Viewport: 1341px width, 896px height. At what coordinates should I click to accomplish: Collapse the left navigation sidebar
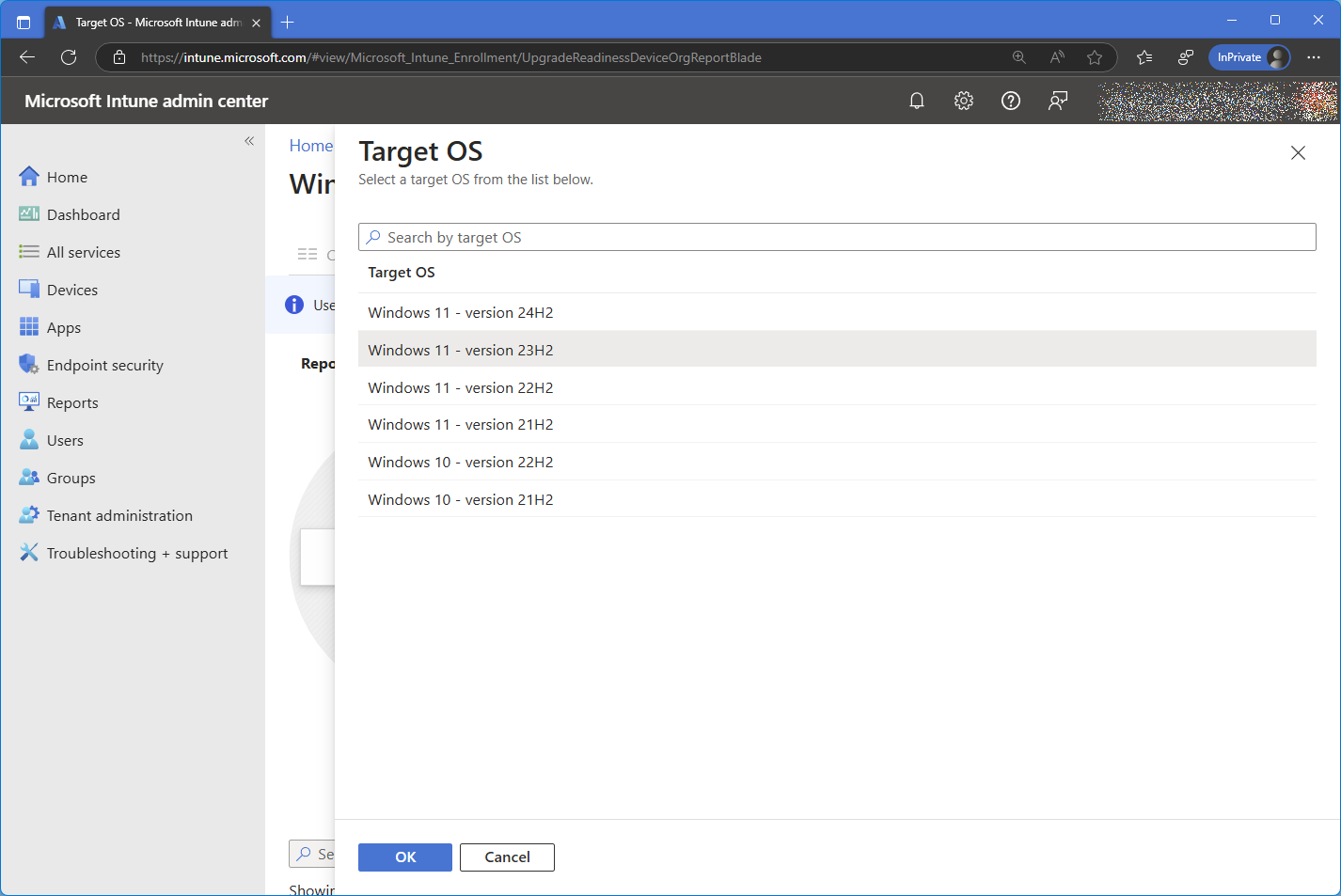click(x=249, y=141)
